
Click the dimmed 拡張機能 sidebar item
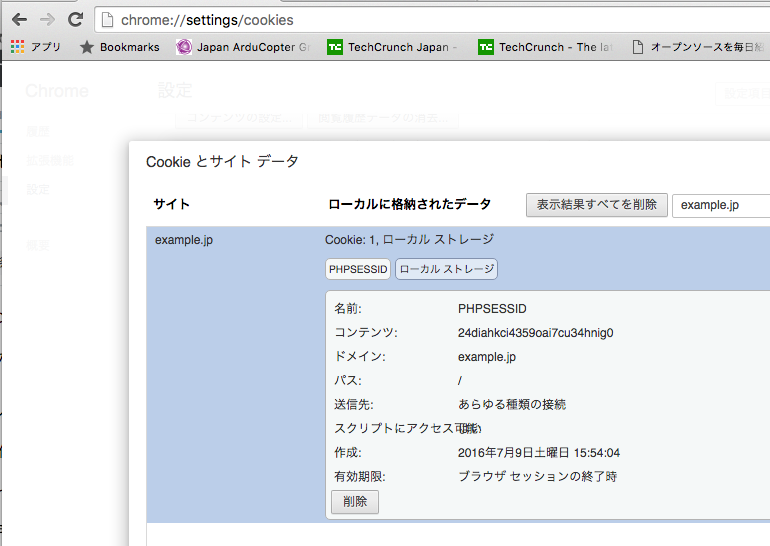tap(50, 161)
